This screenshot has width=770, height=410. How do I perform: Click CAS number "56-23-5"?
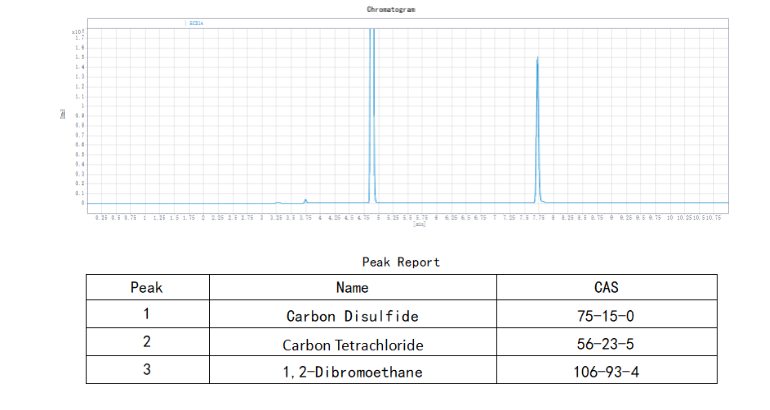coord(605,344)
